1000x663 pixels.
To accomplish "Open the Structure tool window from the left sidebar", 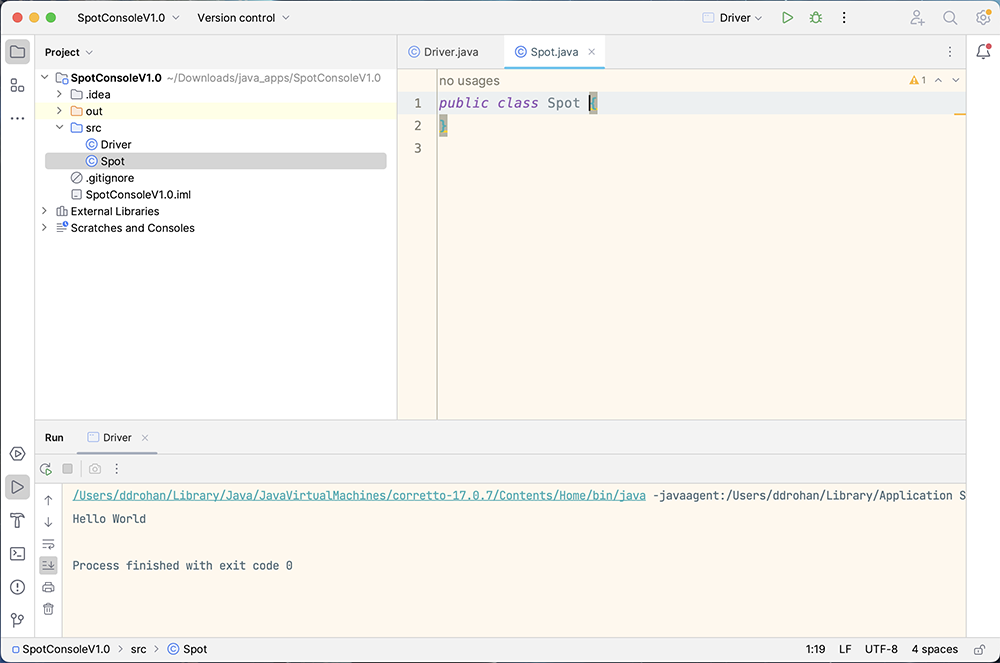I will [17, 85].
